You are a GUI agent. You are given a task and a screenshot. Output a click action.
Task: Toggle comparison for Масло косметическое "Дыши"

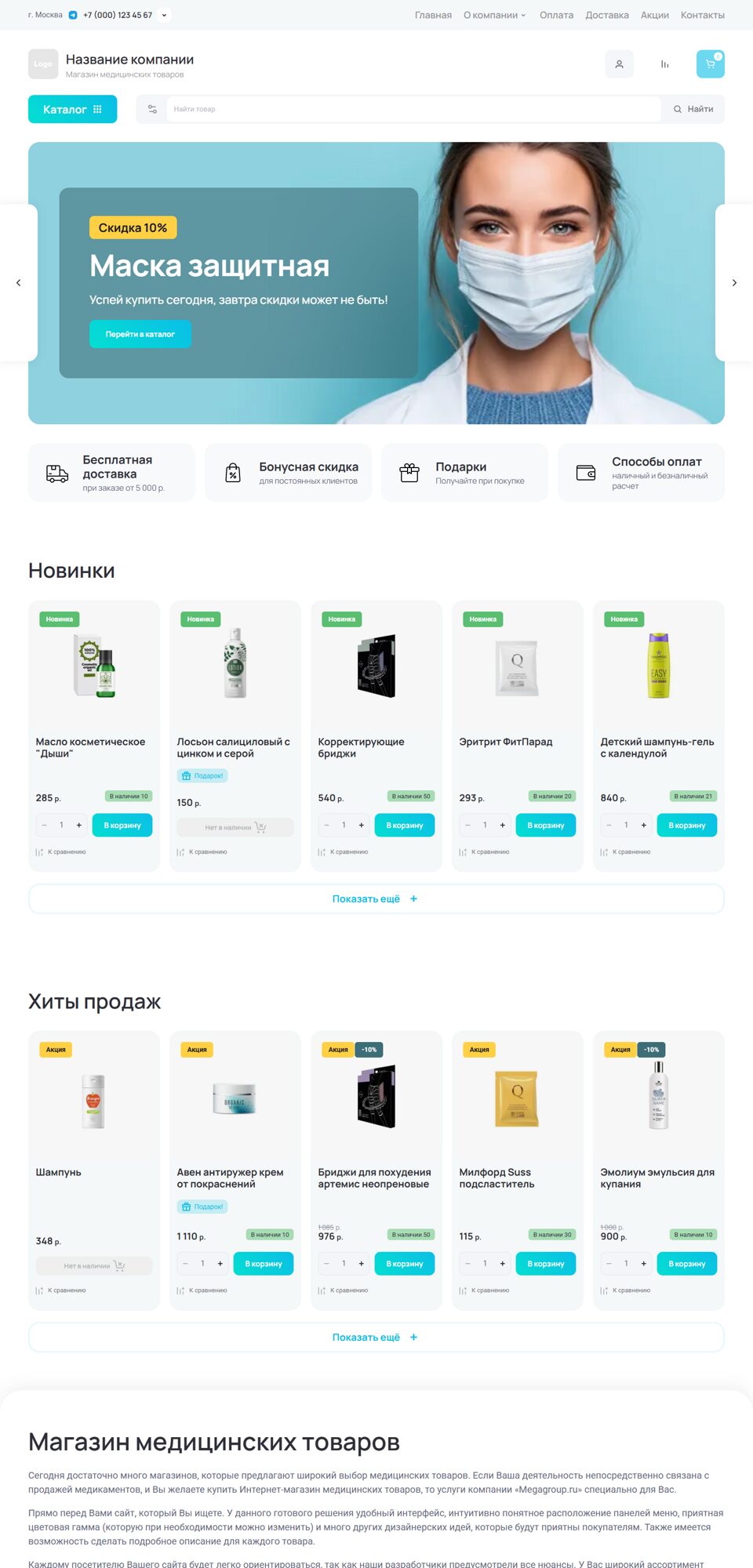pyautogui.click(x=61, y=851)
